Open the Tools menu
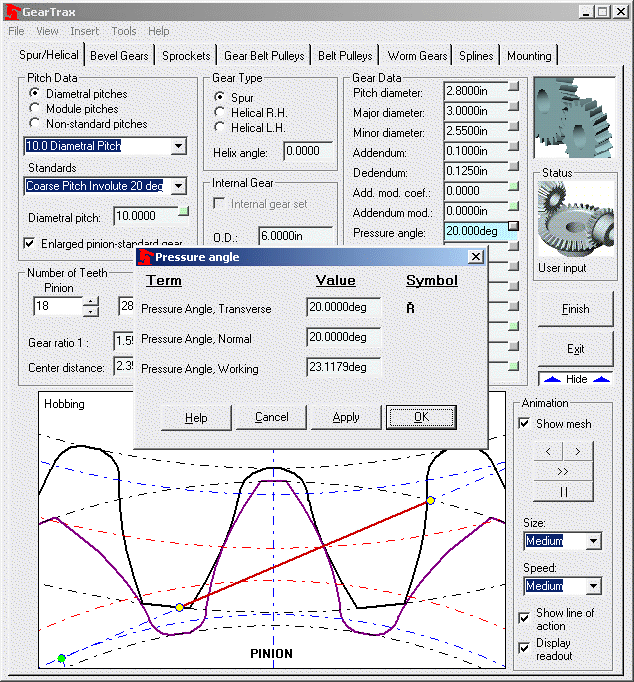Screen dimensions: 634x682 [x=124, y=31]
